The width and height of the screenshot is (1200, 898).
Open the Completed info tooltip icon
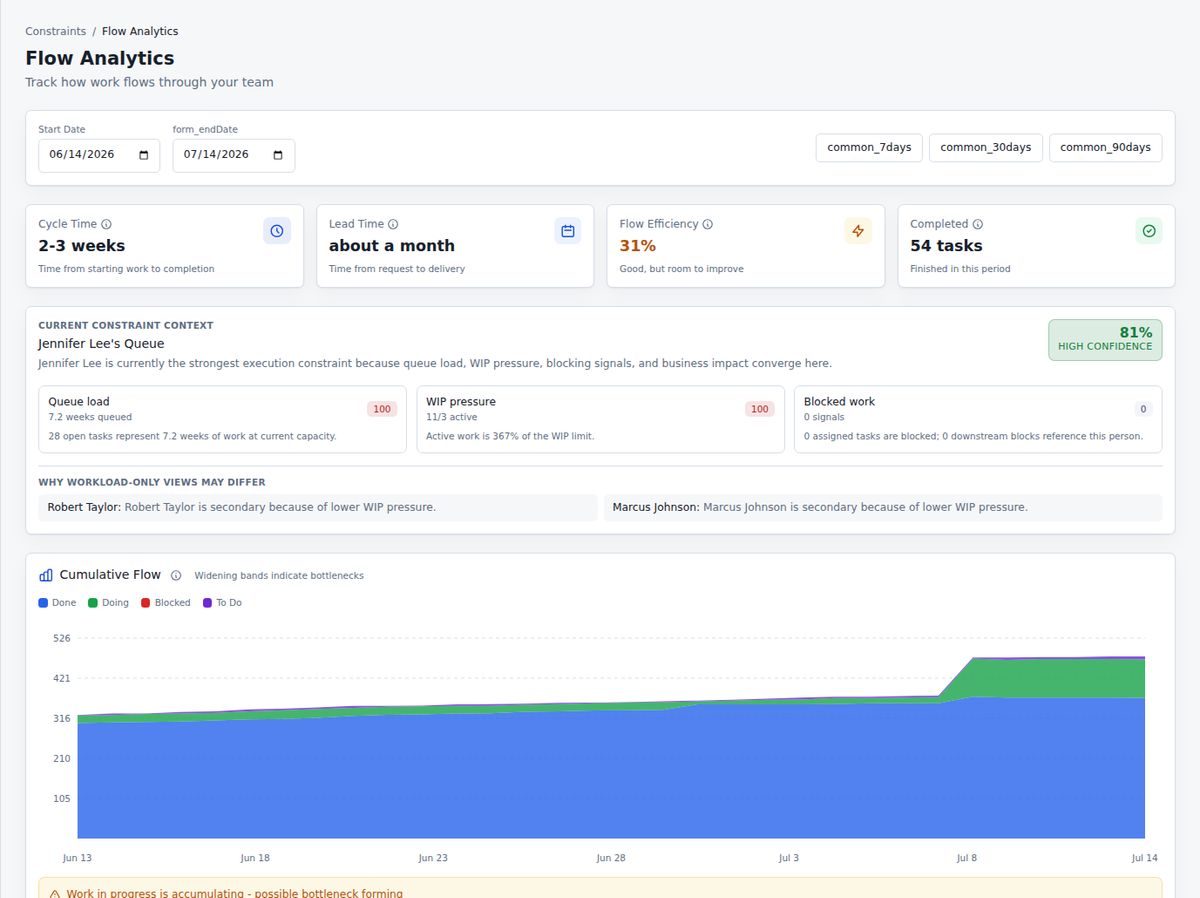(x=978, y=225)
